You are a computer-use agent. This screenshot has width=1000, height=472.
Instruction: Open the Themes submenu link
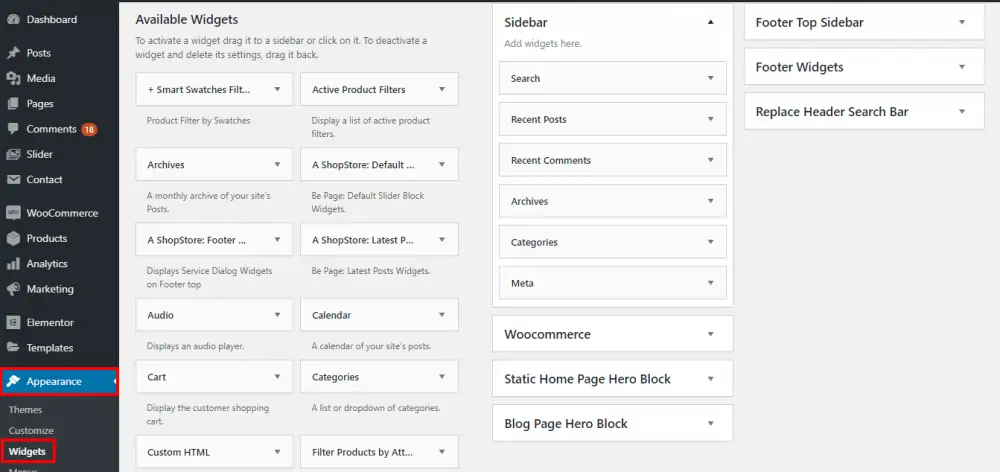click(x=26, y=410)
